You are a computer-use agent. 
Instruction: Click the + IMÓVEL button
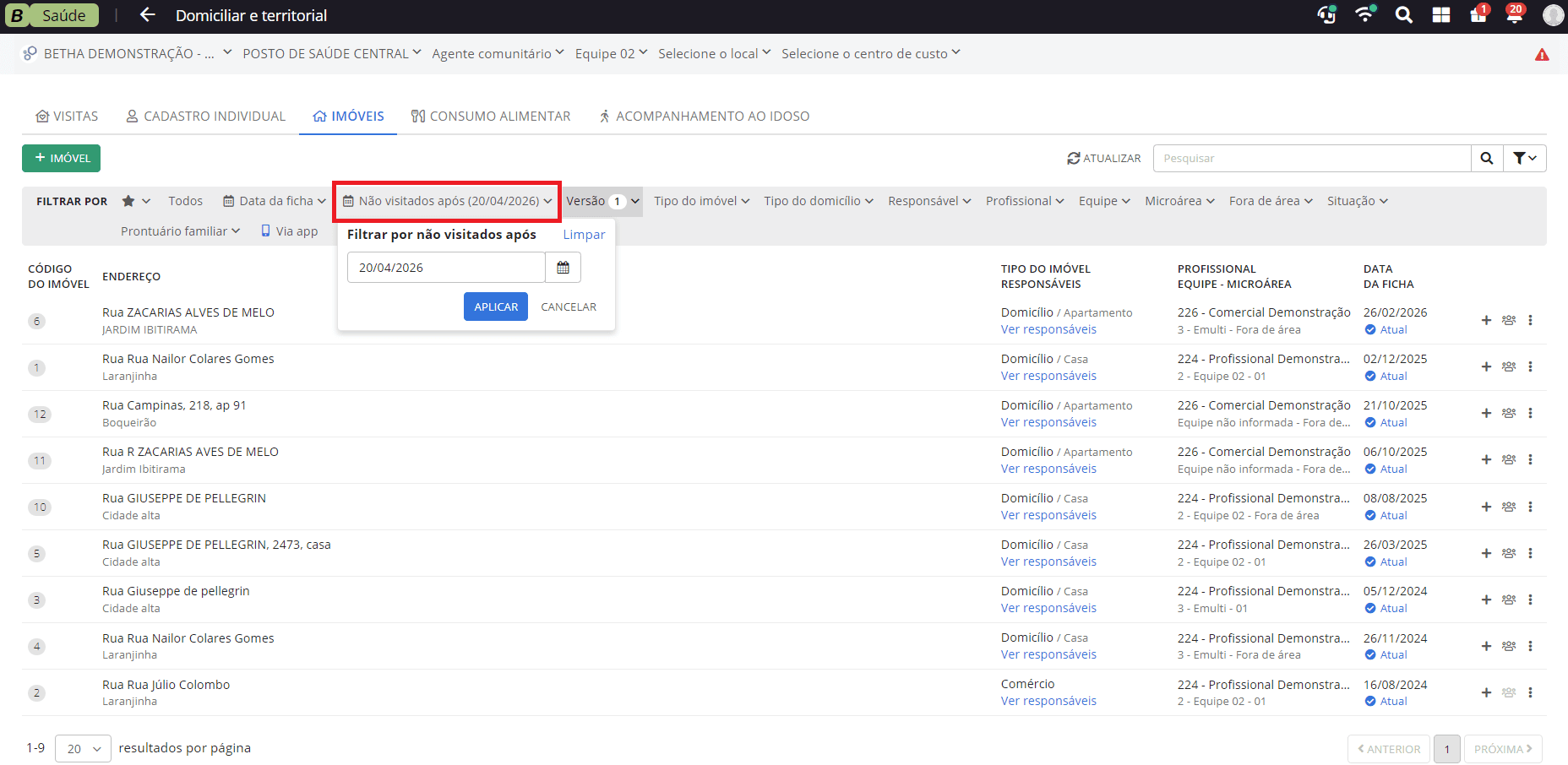click(61, 158)
